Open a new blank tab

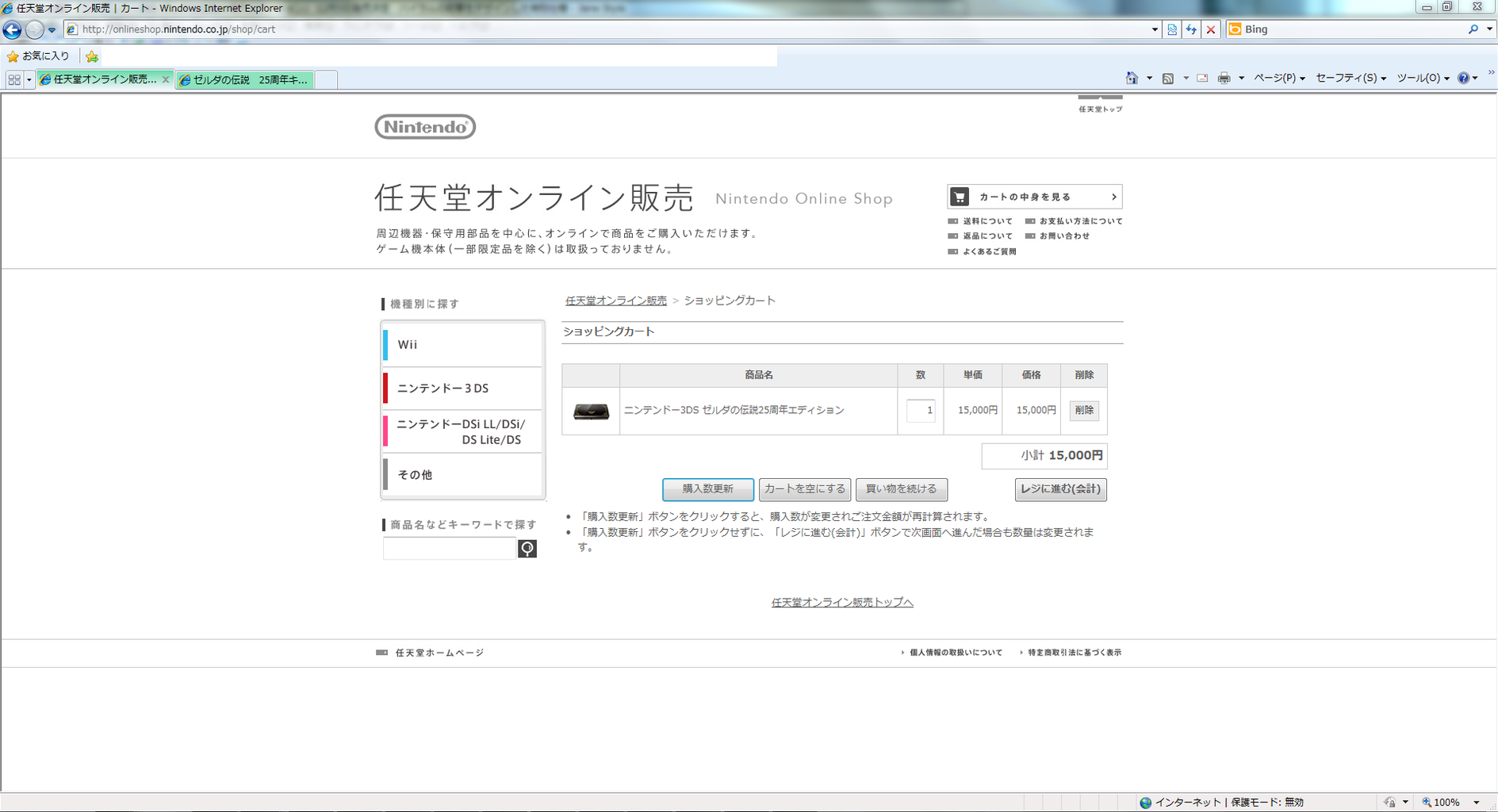point(326,79)
